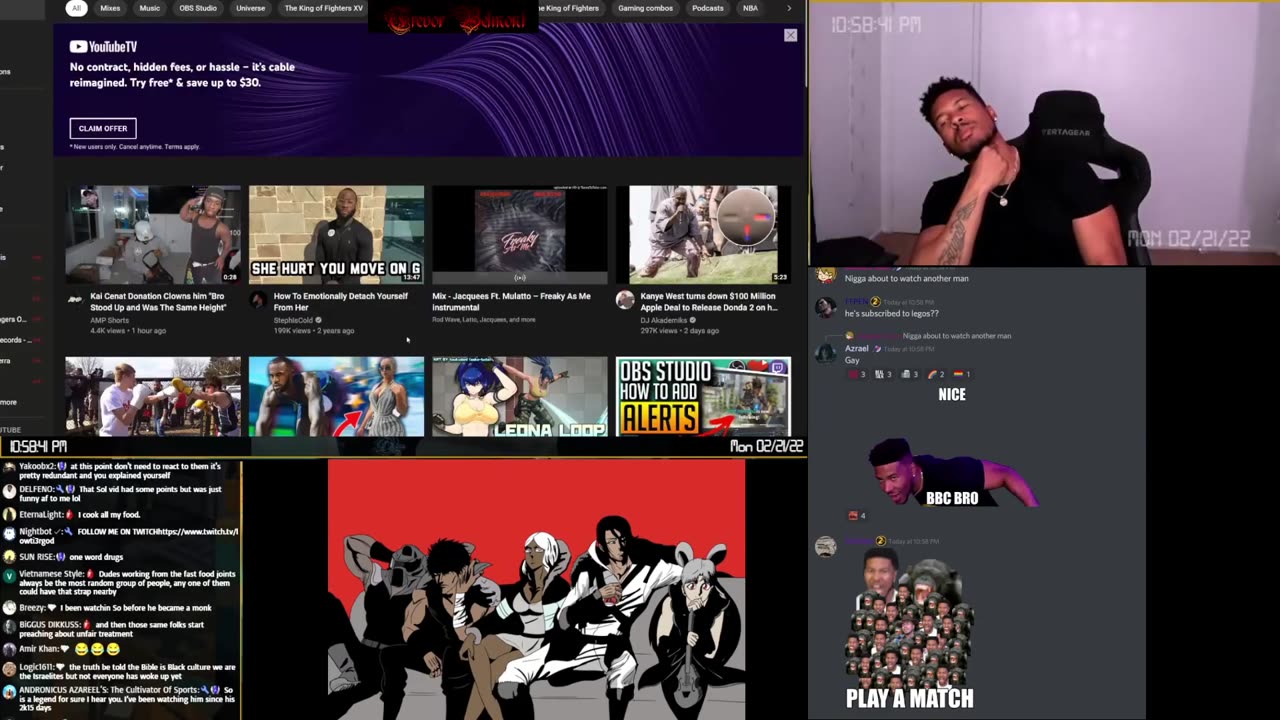Click the "199K views • 2 years ago" text

coord(314,330)
